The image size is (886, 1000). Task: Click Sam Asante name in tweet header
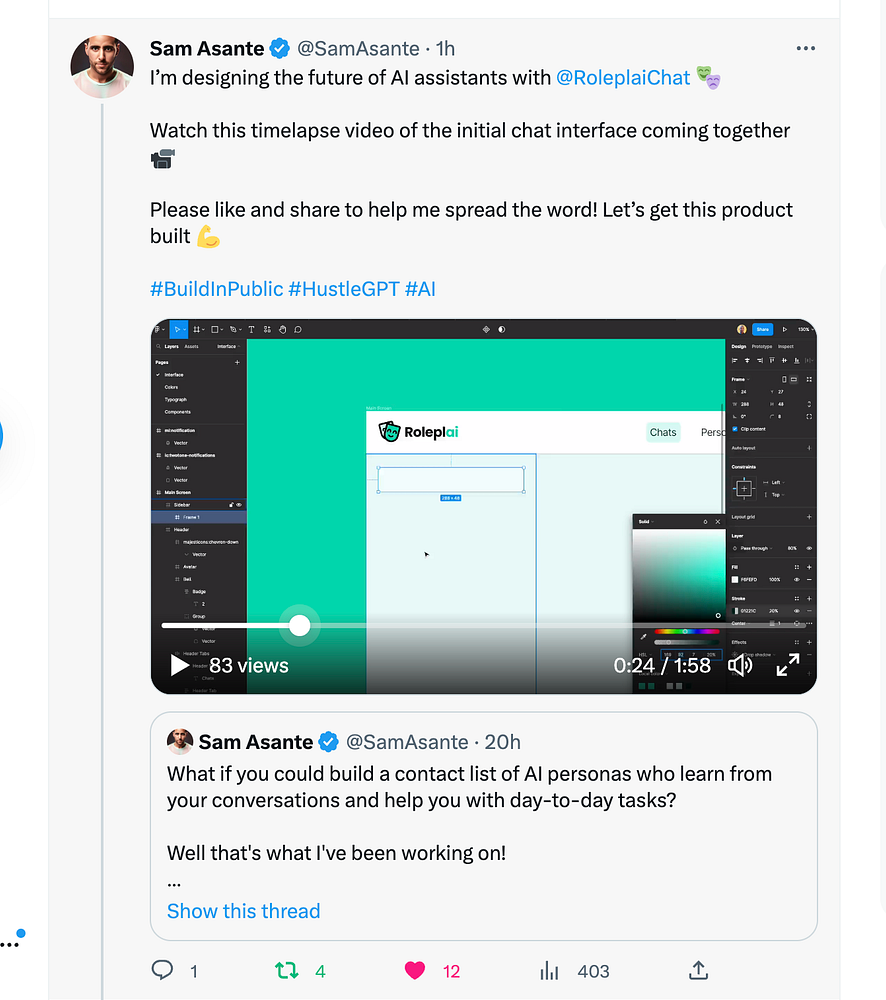coord(206,48)
